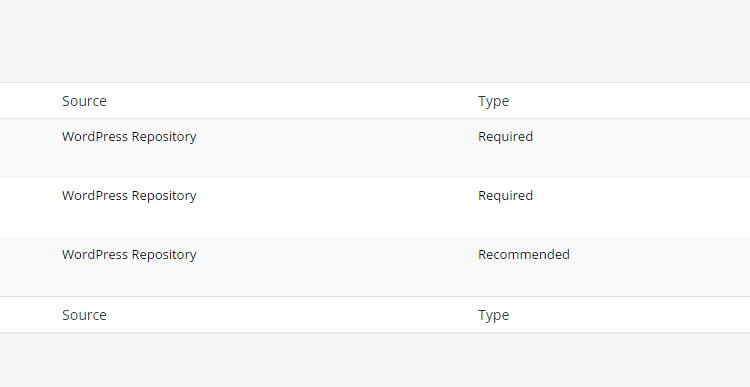This screenshot has height=387, width=750.
Task: Sort by the top Type column header
Action: (493, 101)
